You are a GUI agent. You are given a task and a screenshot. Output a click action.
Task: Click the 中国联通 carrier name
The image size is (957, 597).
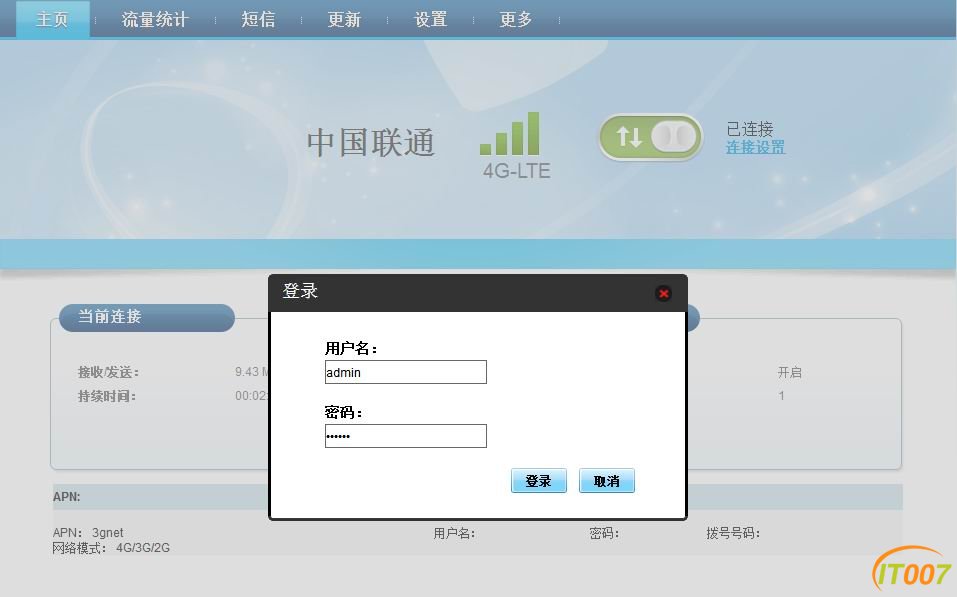[x=370, y=143]
